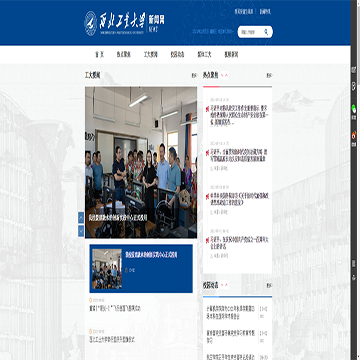This screenshot has width=360, height=360.
Task: Click next arrow beside 热点聚焦 heading
Action: [x=226, y=75]
